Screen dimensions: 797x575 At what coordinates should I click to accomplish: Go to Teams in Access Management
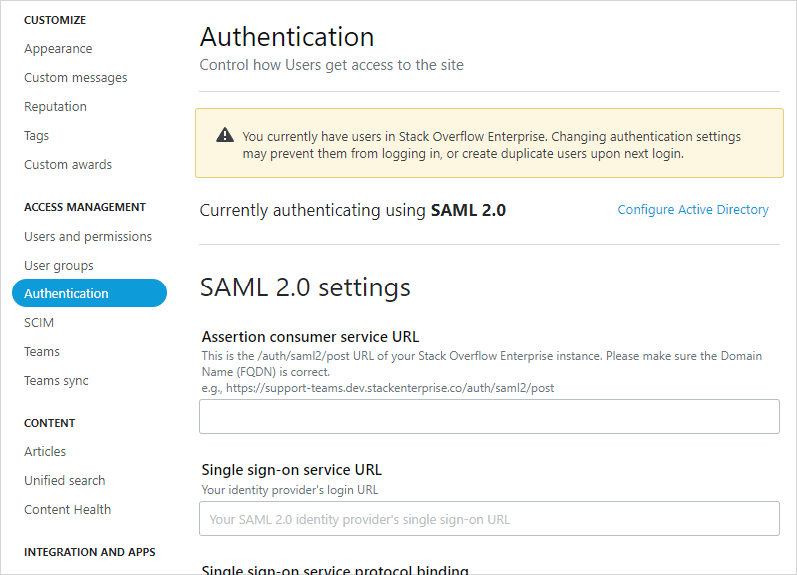pos(42,352)
